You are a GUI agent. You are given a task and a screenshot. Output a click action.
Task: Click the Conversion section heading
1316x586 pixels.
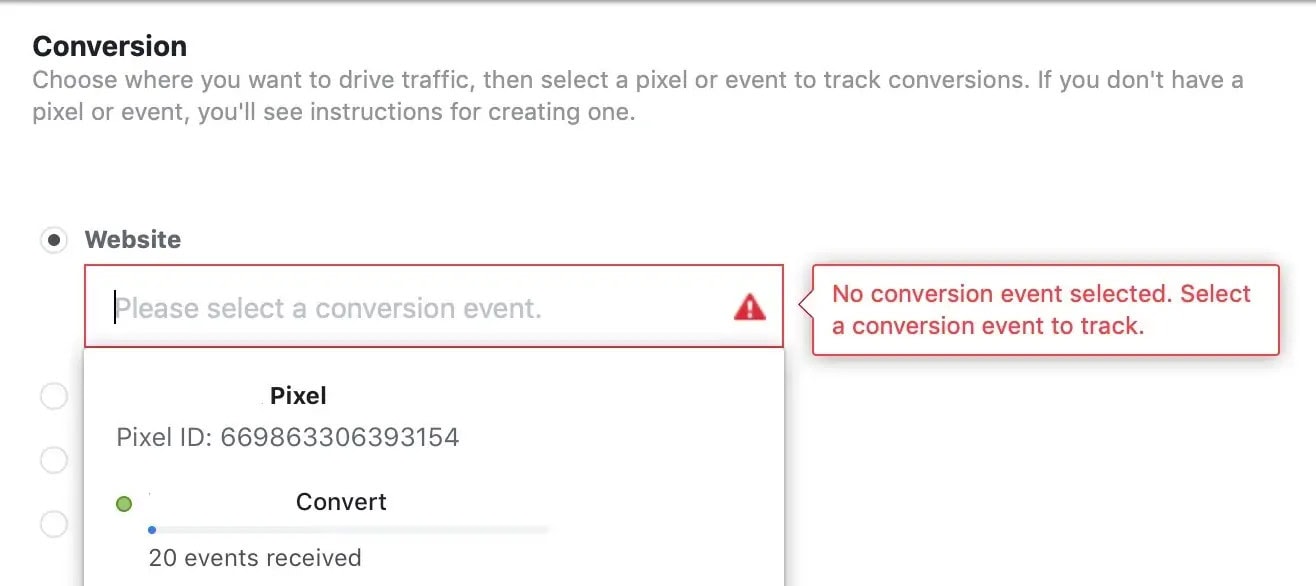pyautogui.click(x=110, y=46)
